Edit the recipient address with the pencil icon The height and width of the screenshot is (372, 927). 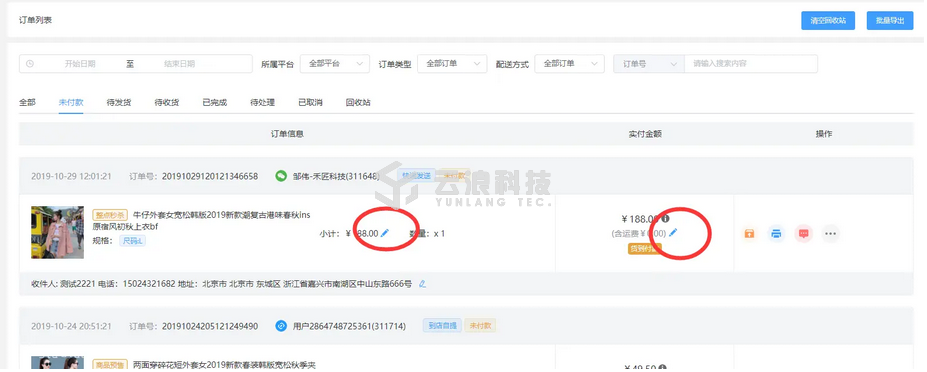coord(422,284)
